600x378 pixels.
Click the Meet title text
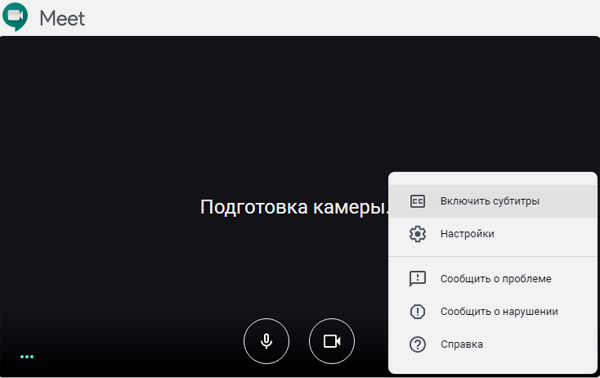click(62, 18)
